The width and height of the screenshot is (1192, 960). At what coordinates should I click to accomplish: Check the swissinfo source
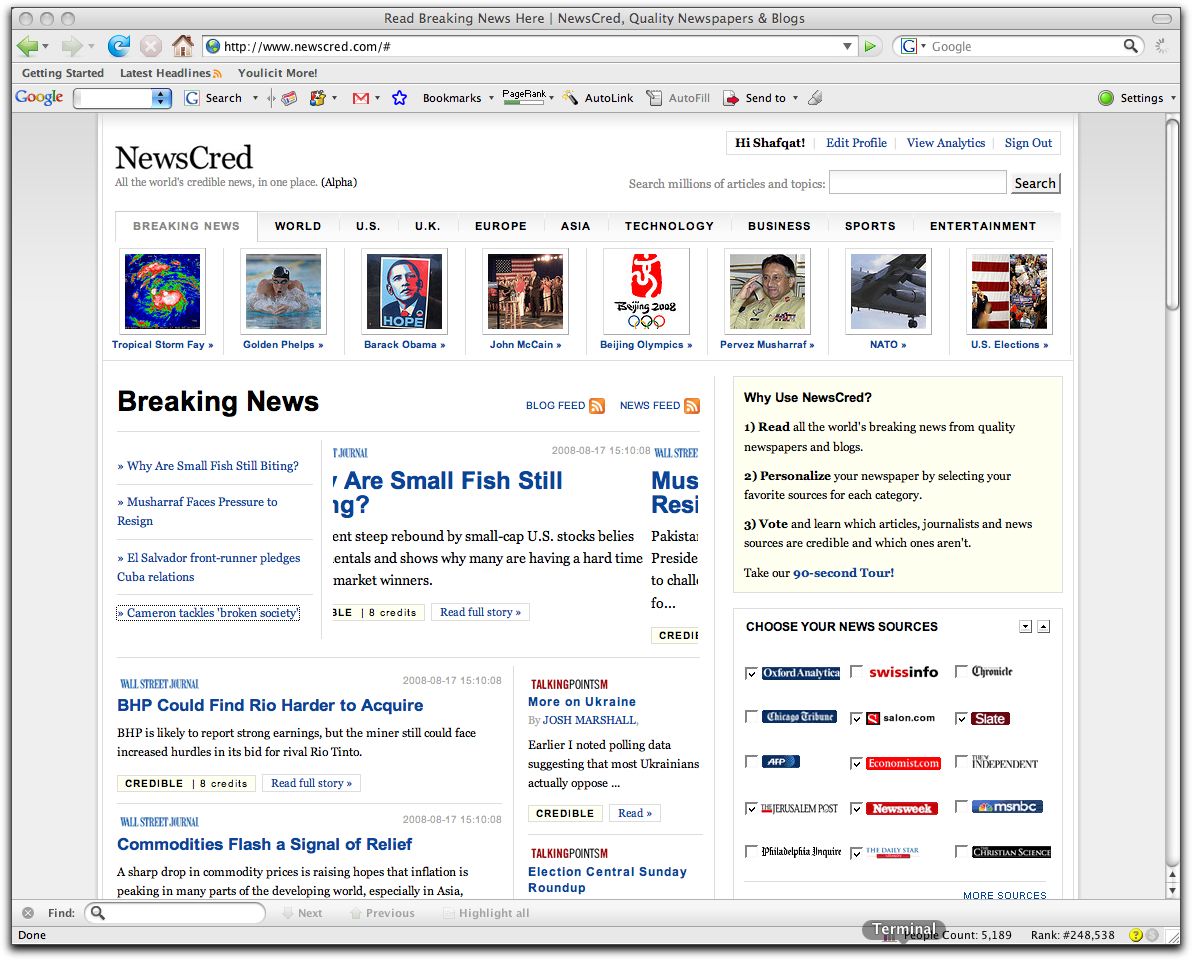(x=856, y=672)
